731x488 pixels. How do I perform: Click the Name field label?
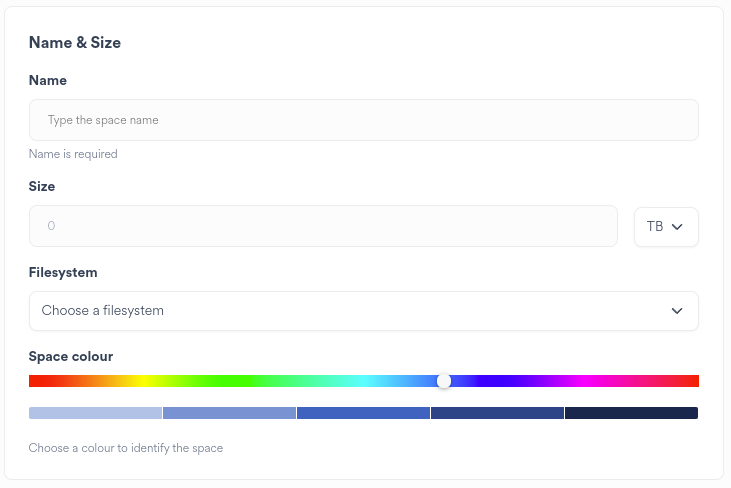[x=48, y=80]
